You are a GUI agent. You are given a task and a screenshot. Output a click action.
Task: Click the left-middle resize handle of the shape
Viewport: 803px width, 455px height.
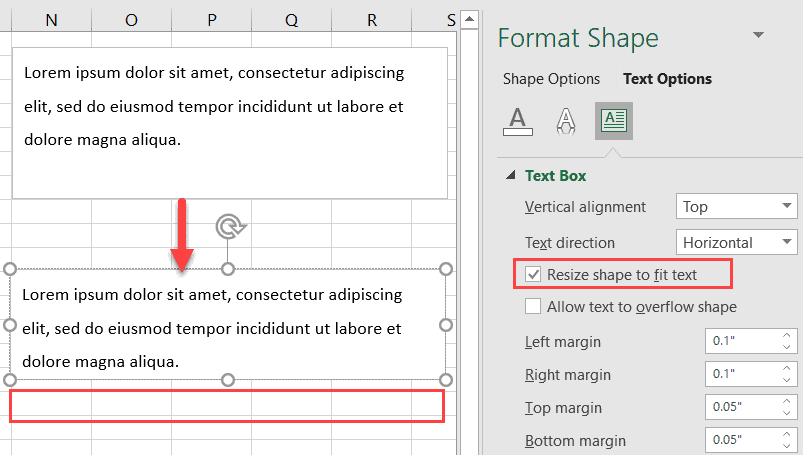11,325
